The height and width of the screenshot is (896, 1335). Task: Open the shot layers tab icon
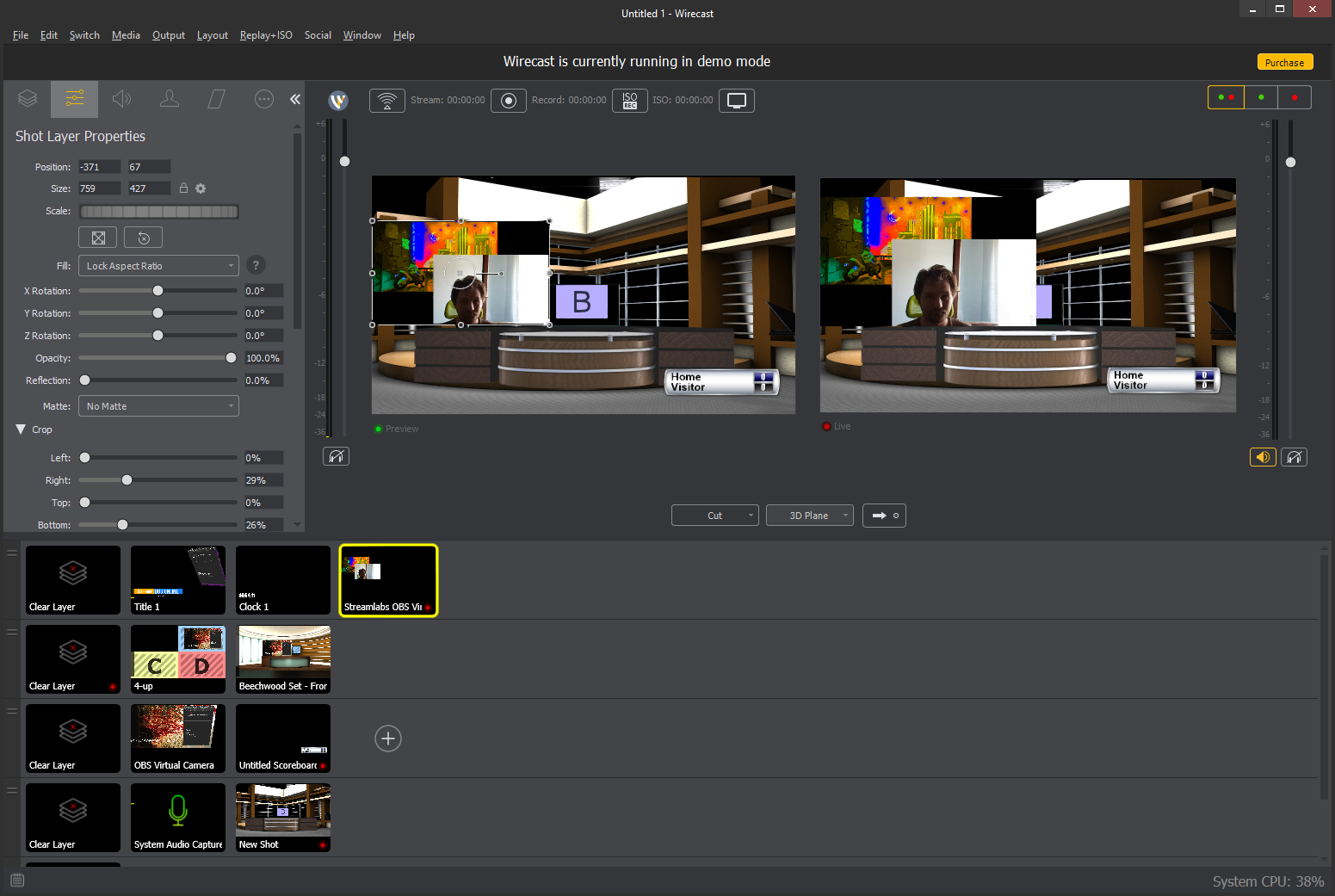pos(28,99)
